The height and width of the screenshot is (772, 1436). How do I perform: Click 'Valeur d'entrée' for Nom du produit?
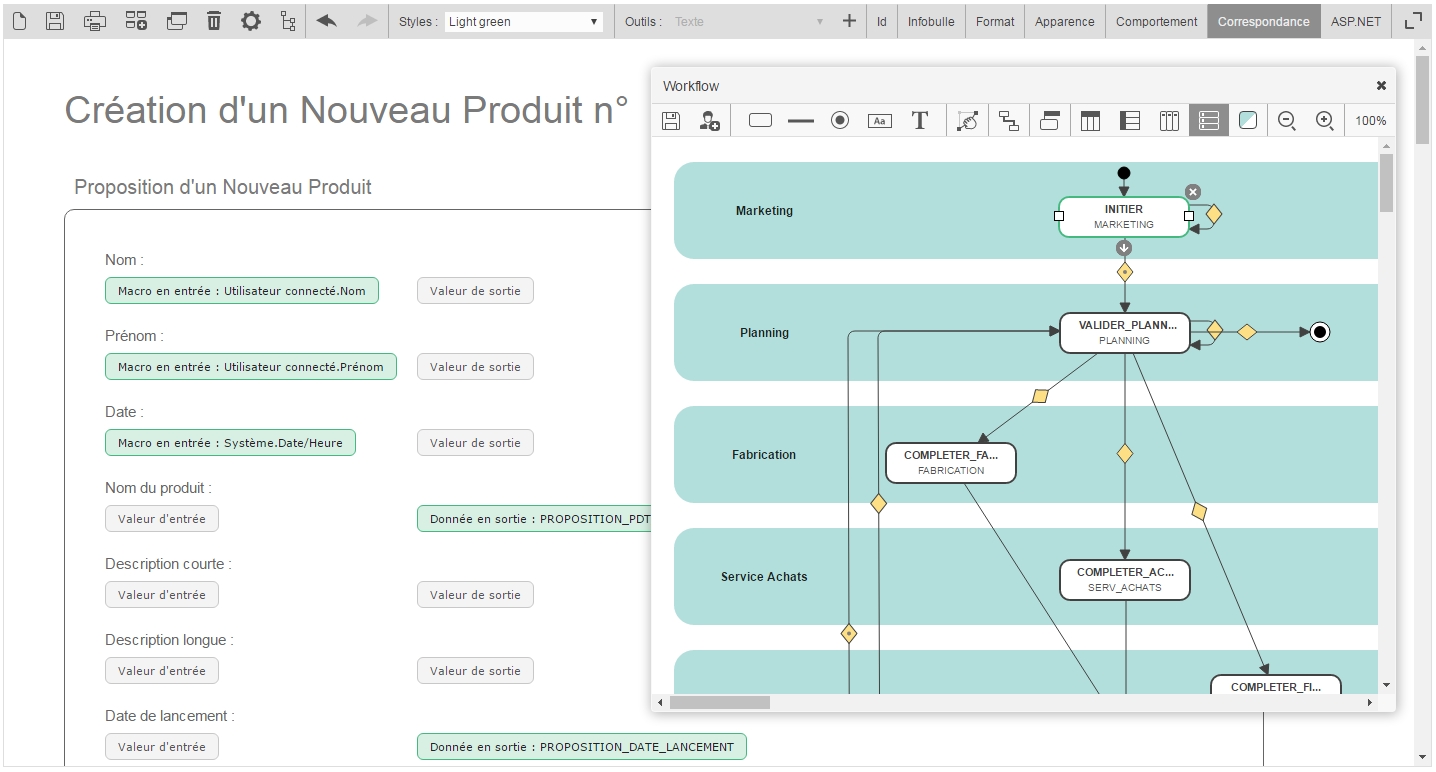[162, 519]
